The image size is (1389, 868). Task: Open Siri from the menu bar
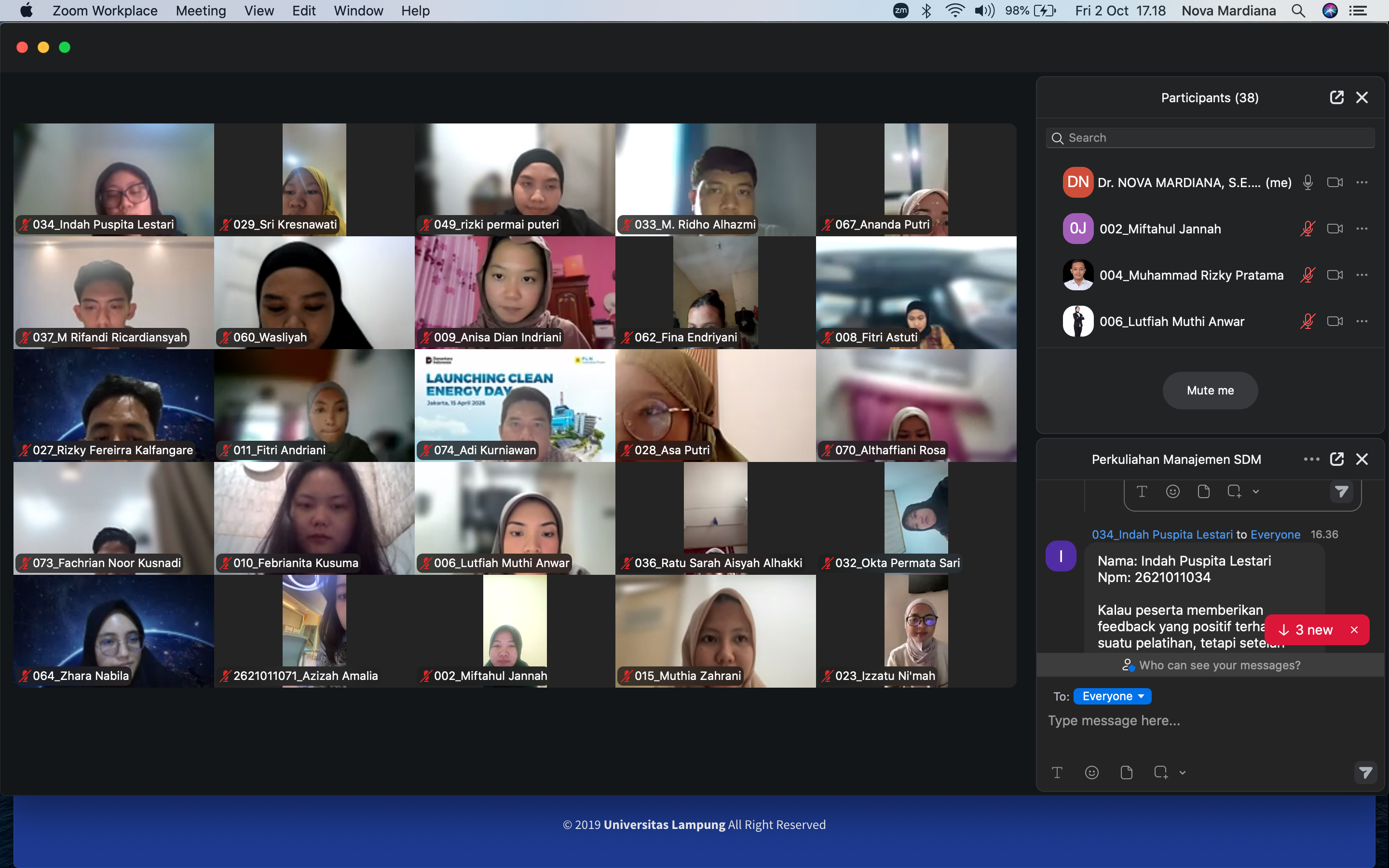[x=1329, y=11]
